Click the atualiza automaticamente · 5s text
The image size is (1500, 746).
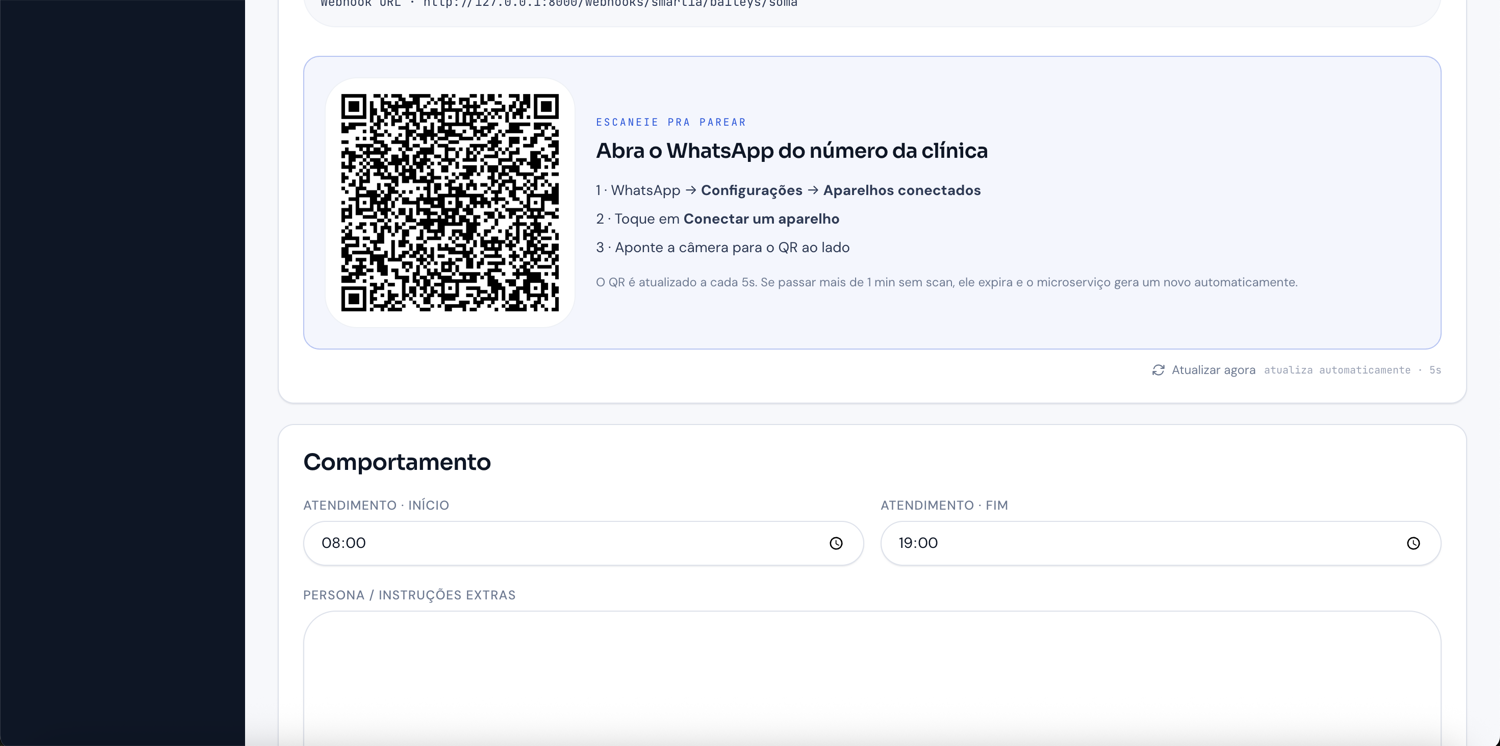click(x=1352, y=370)
